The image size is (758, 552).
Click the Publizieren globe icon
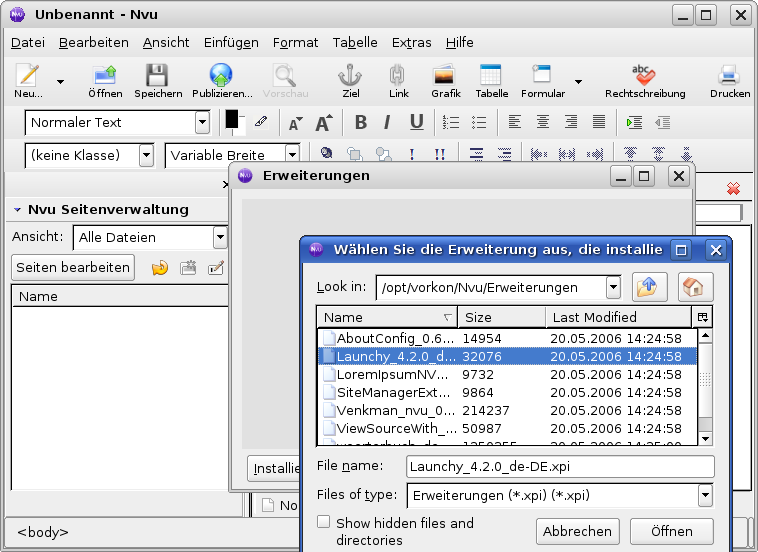click(x=221, y=75)
